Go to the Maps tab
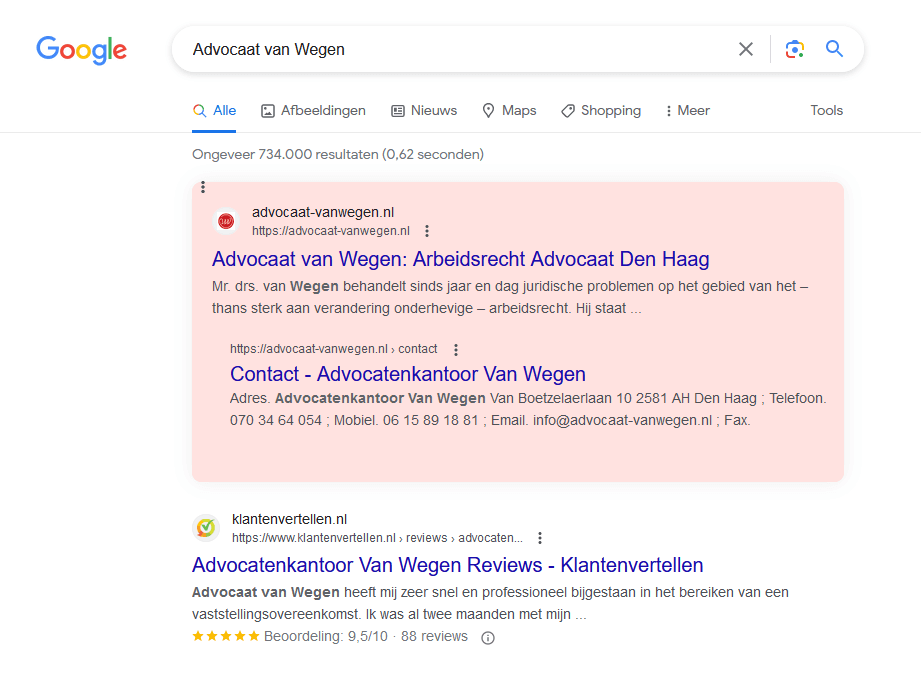 (509, 111)
